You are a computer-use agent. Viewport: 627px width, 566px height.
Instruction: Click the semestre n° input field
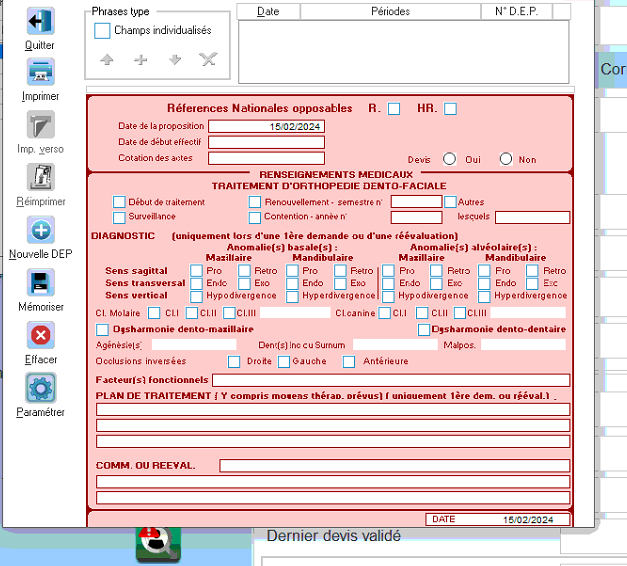(416, 202)
